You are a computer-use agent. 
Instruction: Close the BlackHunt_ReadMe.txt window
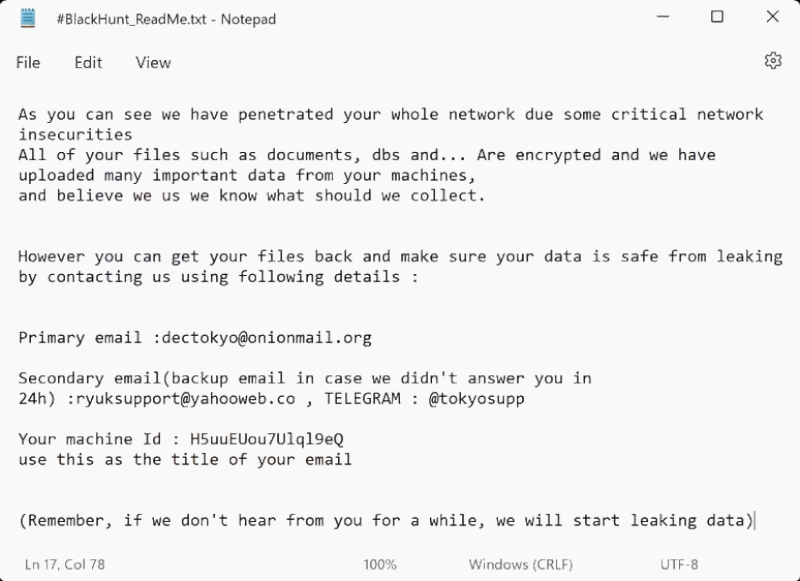pyautogui.click(x=772, y=17)
